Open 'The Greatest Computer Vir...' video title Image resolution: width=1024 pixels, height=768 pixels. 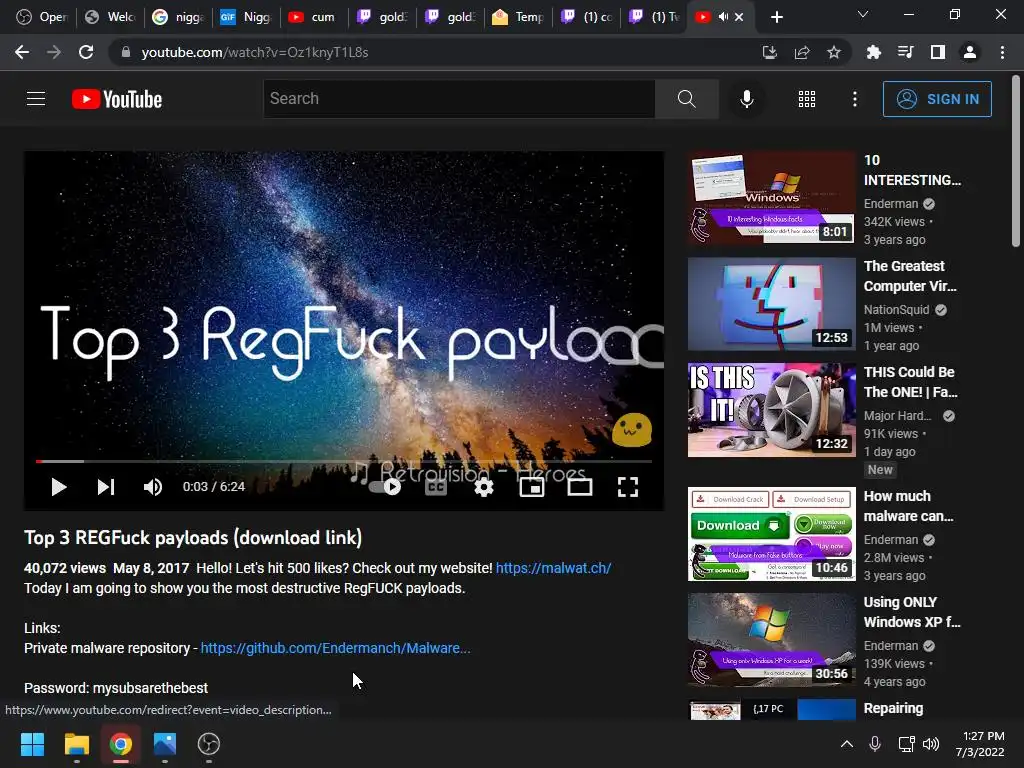[x=910, y=276]
